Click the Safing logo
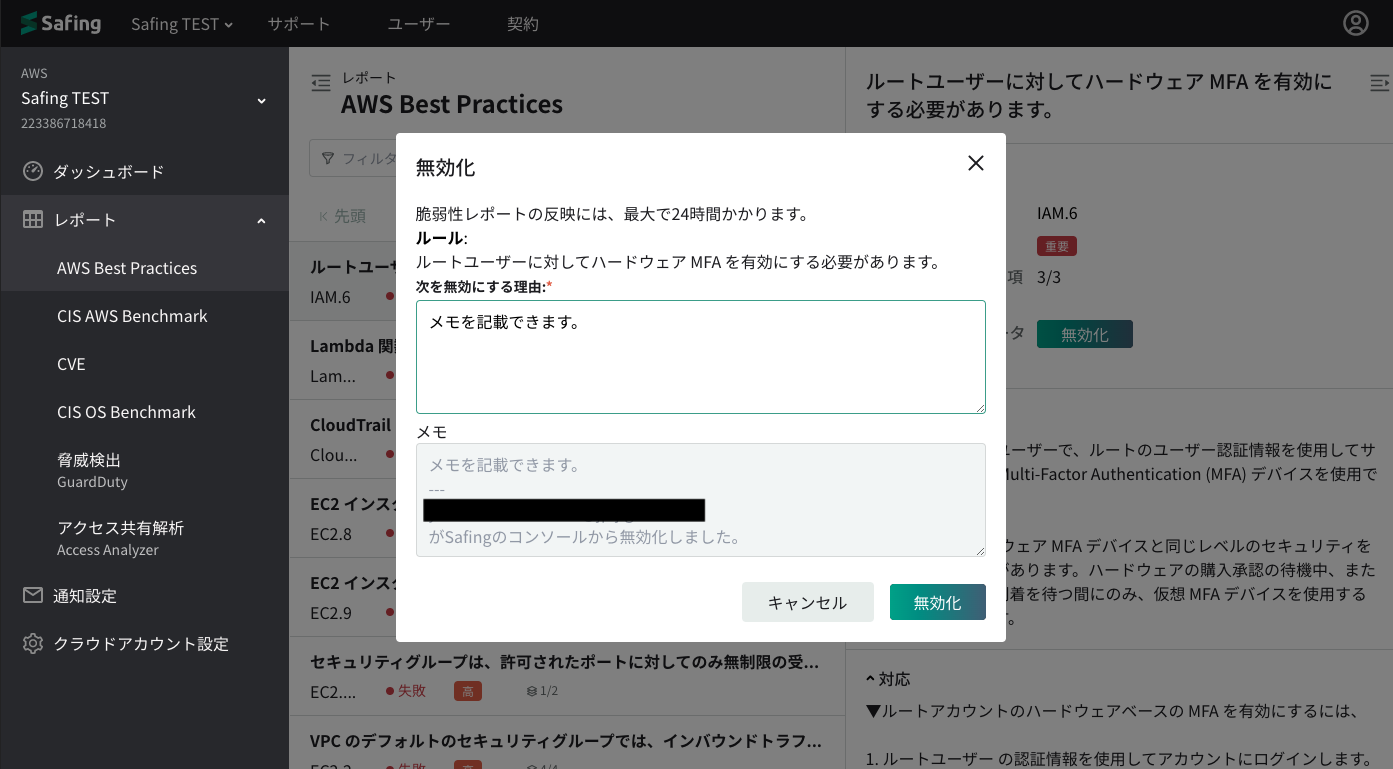The image size is (1393, 769). (x=60, y=23)
